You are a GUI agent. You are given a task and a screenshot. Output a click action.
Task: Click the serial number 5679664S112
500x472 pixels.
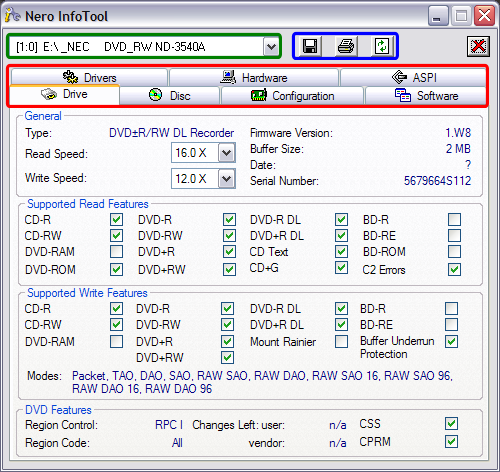pyautogui.click(x=437, y=181)
